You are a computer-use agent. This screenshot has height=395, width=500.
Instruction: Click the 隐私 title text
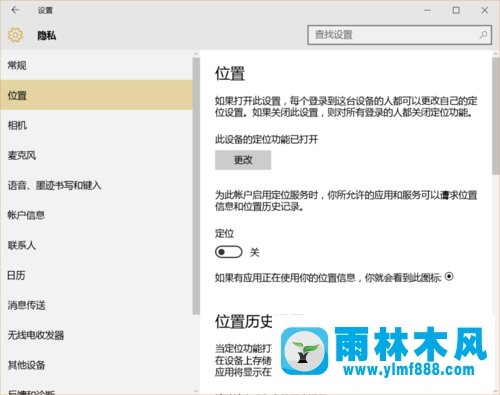47,35
